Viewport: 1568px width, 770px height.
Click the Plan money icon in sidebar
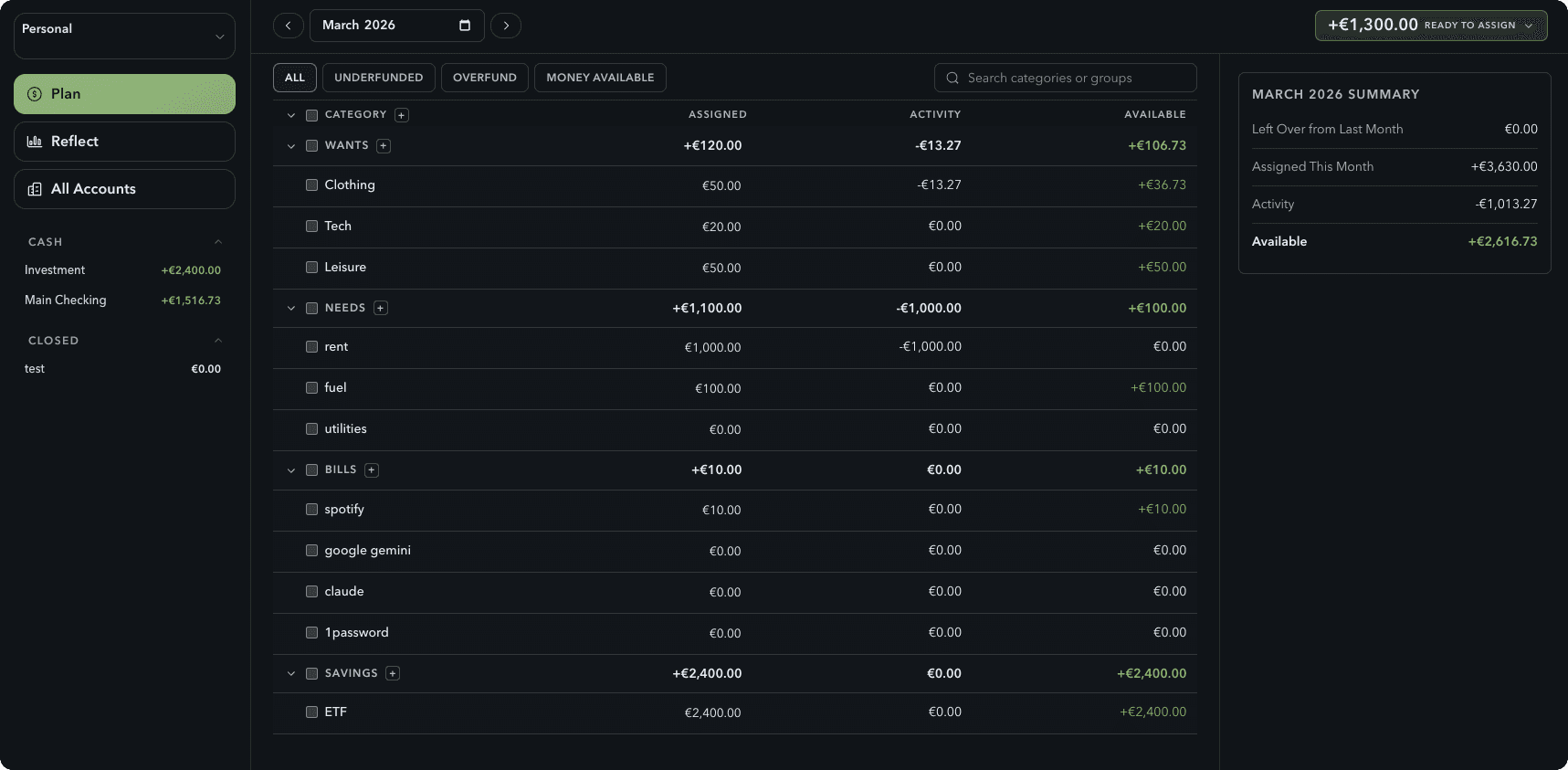(35, 94)
